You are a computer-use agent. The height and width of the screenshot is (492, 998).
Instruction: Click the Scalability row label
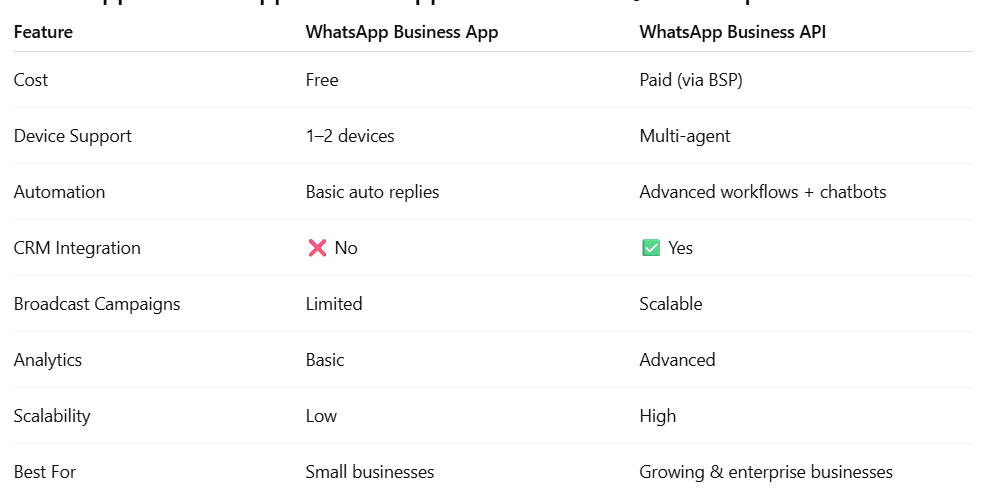(52, 416)
